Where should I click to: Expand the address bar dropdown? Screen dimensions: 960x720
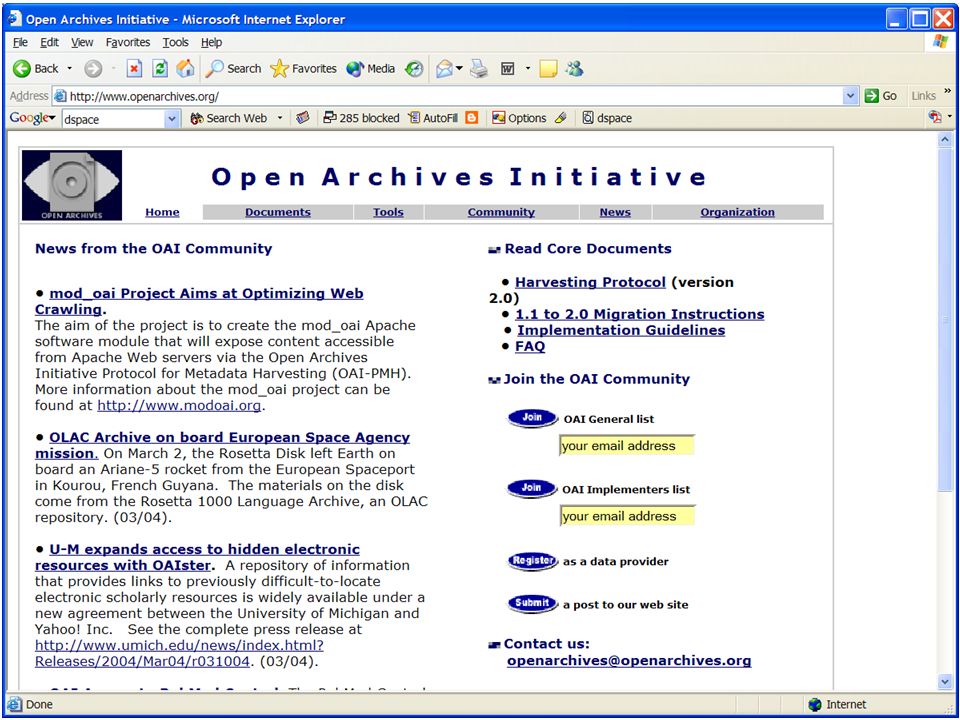point(850,96)
